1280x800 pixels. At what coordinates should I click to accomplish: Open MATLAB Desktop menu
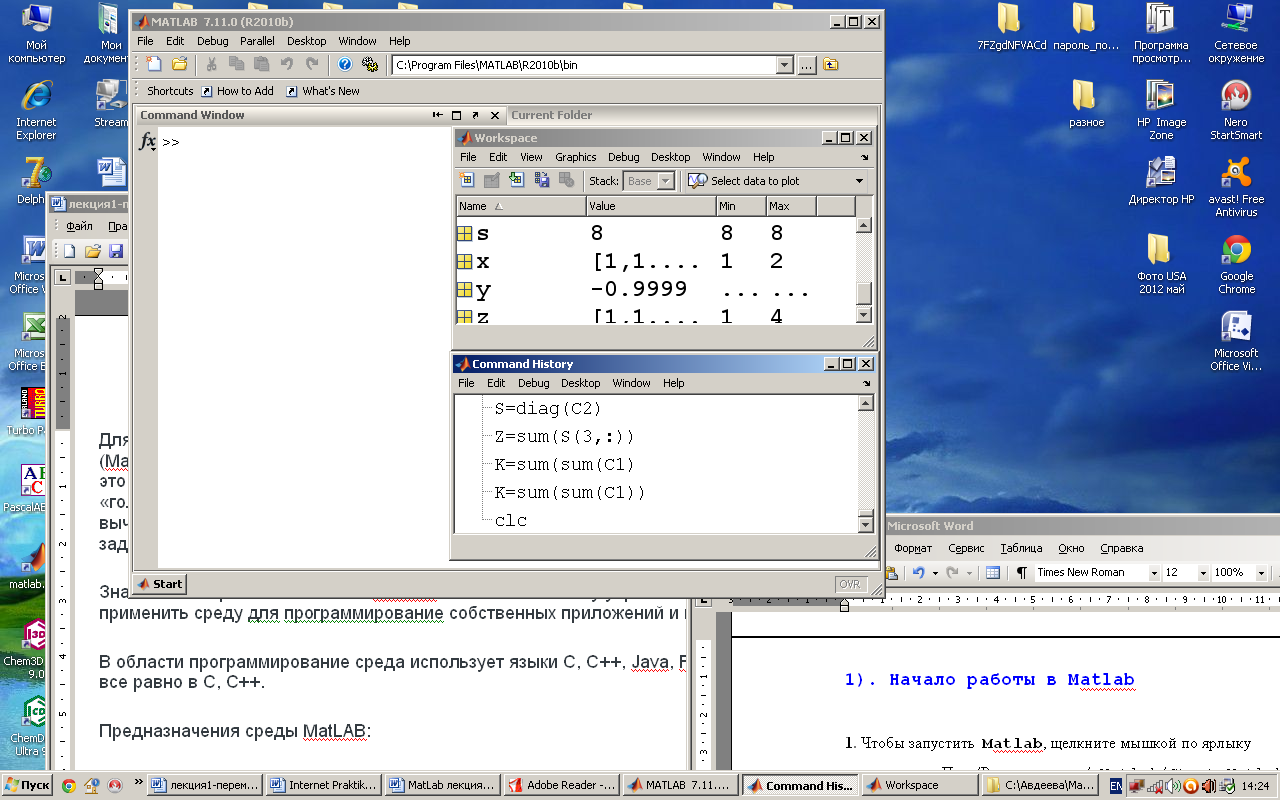[306, 41]
